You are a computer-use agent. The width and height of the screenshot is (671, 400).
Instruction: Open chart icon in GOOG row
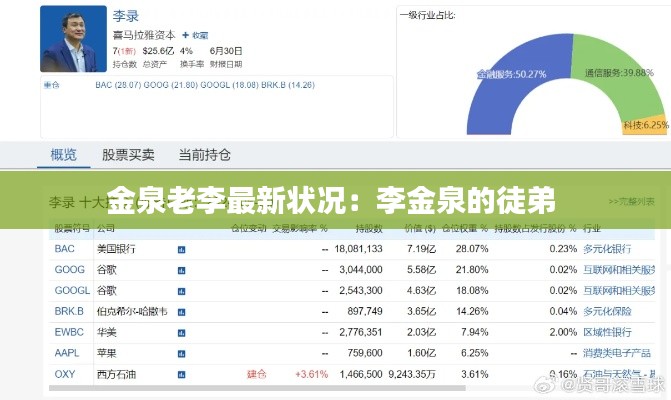[x=181, y=270]
